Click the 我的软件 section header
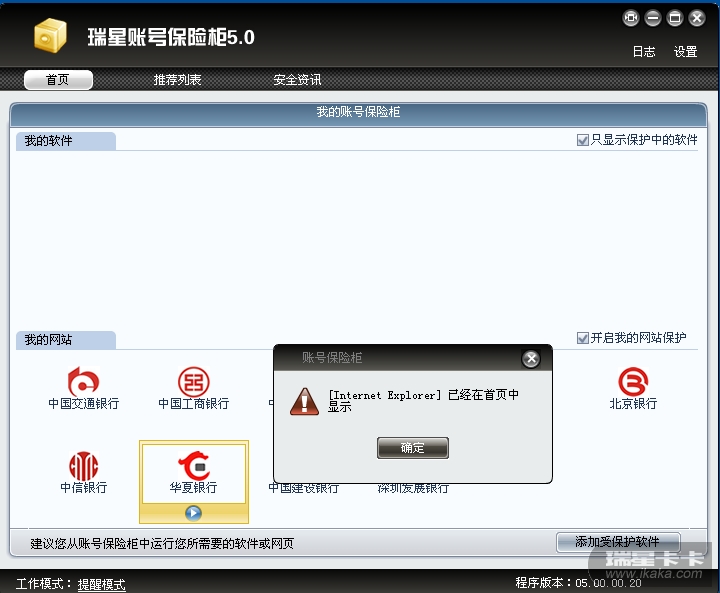This screenshot has width=720, height=593. (x=66, y=141)
